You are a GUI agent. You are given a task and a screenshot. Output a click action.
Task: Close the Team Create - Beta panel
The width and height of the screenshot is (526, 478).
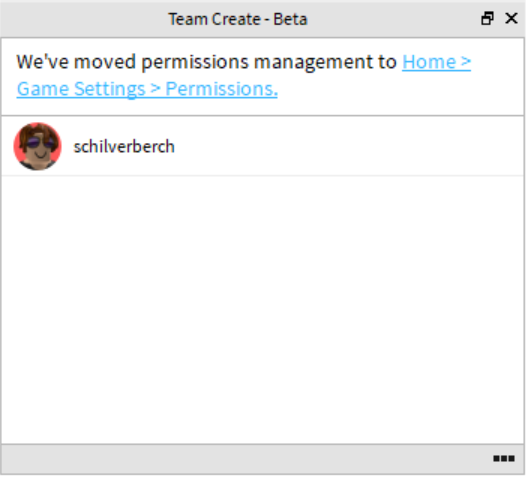511,18
